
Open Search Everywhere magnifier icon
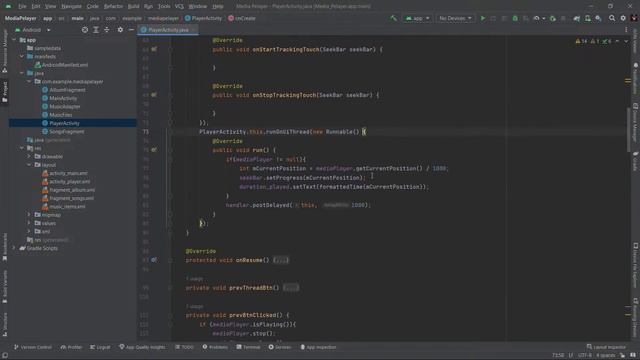(x=612, y=18)
